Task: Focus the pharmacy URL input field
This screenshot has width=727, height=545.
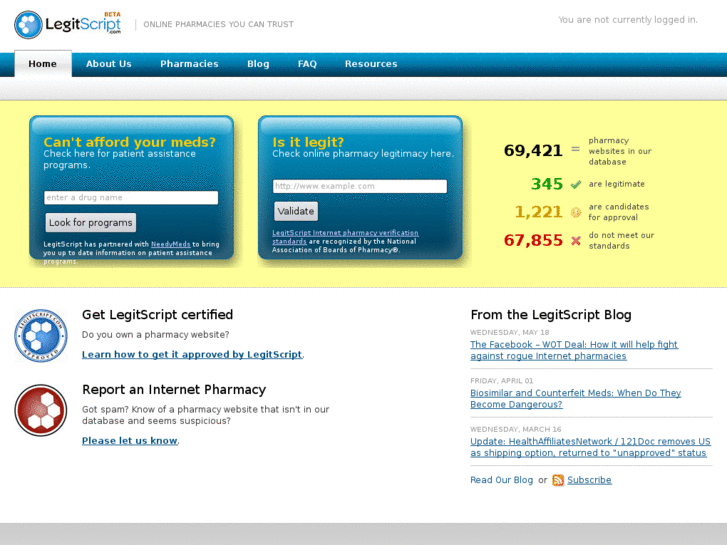Action: [360, 186]
